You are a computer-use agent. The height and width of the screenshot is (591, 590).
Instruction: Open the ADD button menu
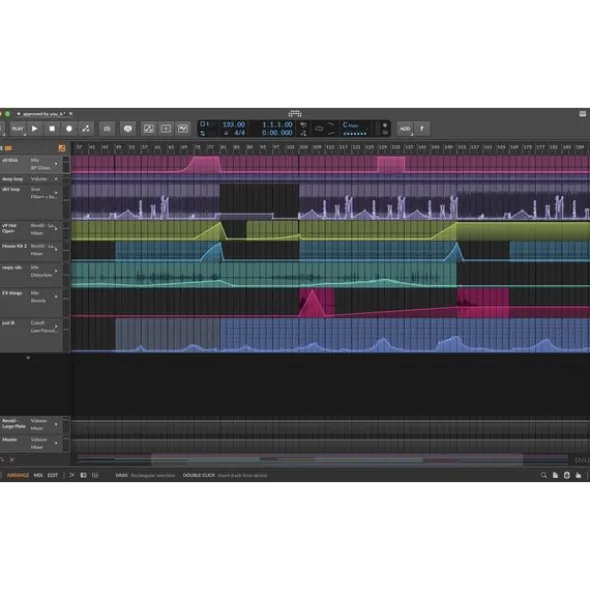405,129
